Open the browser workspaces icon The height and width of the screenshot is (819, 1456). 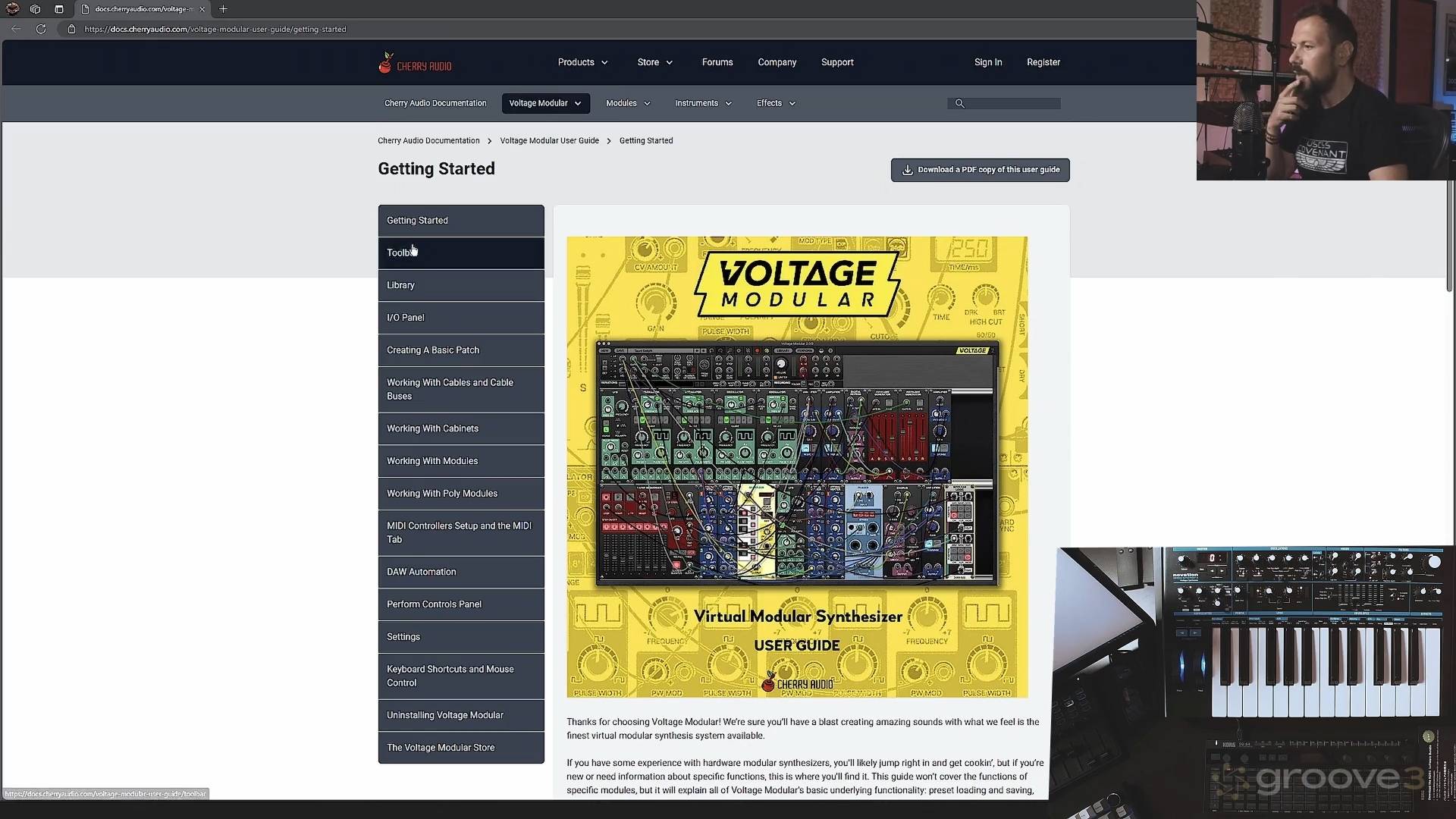click(35, 9)
